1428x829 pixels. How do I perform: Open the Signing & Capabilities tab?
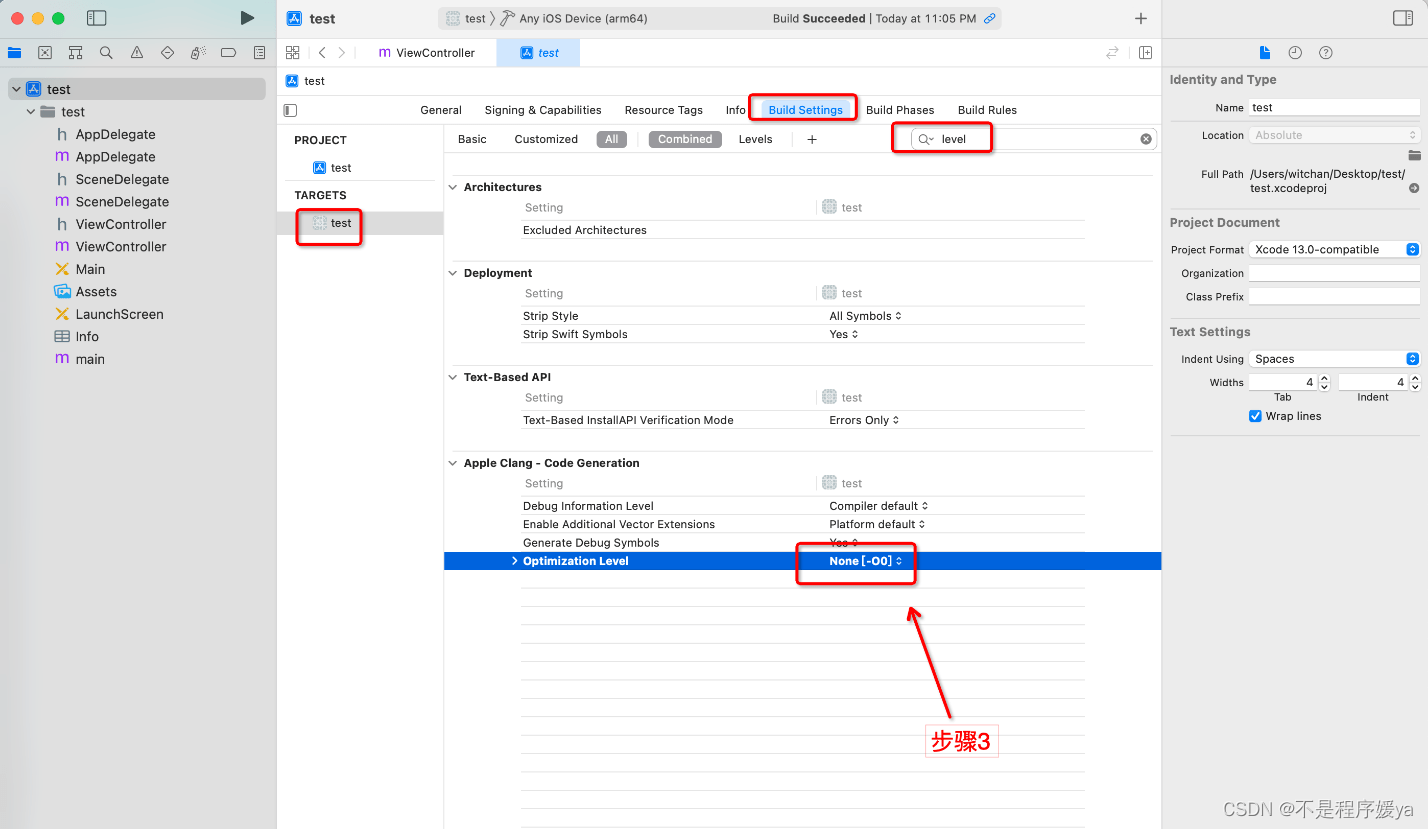543,110
